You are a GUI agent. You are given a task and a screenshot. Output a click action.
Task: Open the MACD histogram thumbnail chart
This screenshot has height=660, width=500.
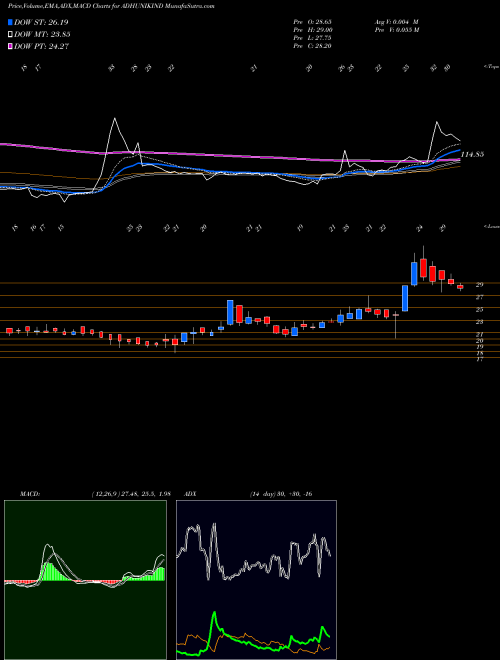[x=85, y=580]
